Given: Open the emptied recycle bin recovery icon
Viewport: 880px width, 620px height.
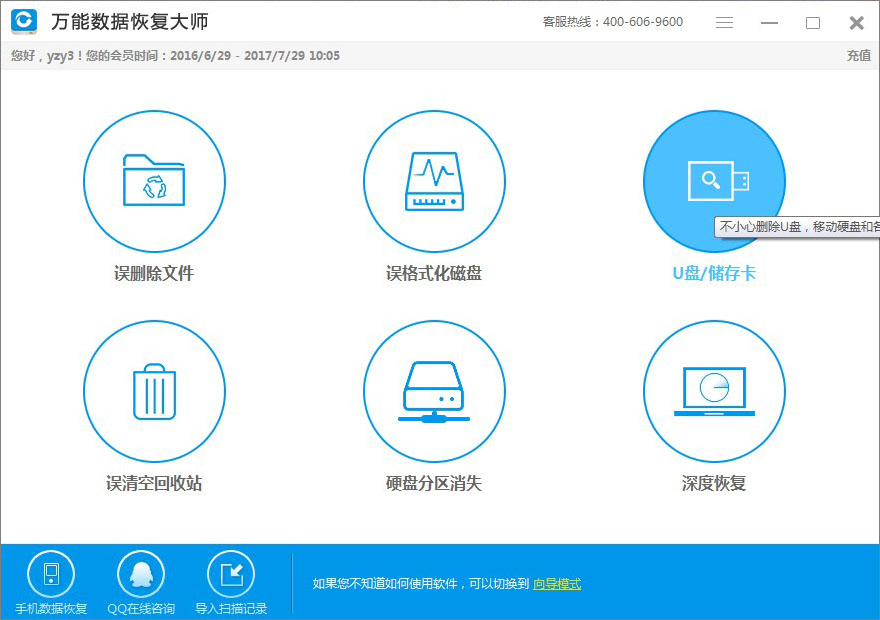Looking at the screenshot, I should click(x=154, y=391).
